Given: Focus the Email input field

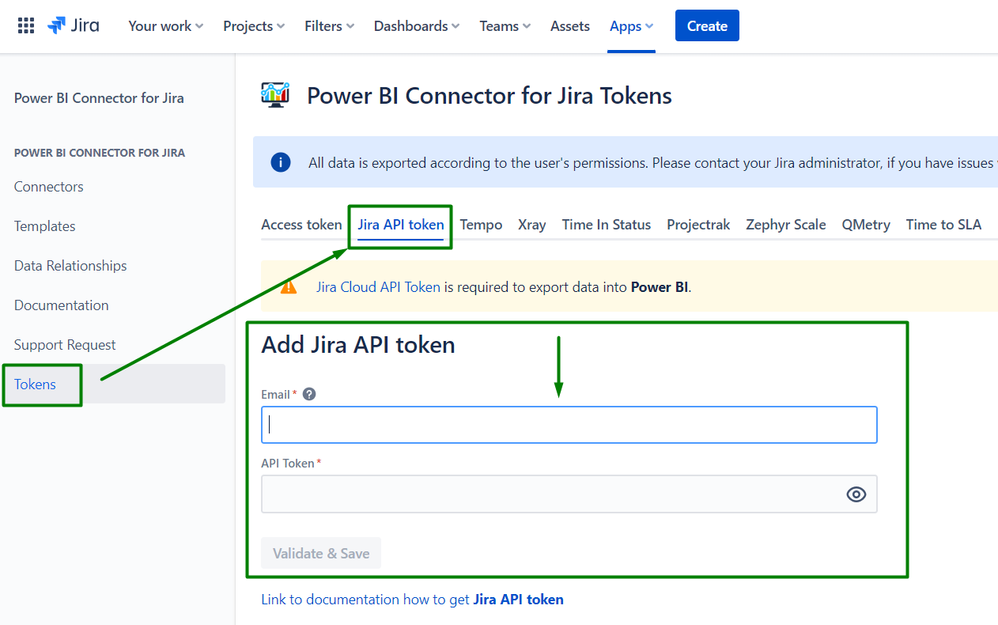Looking at the screenshot, I should [569, 425].
